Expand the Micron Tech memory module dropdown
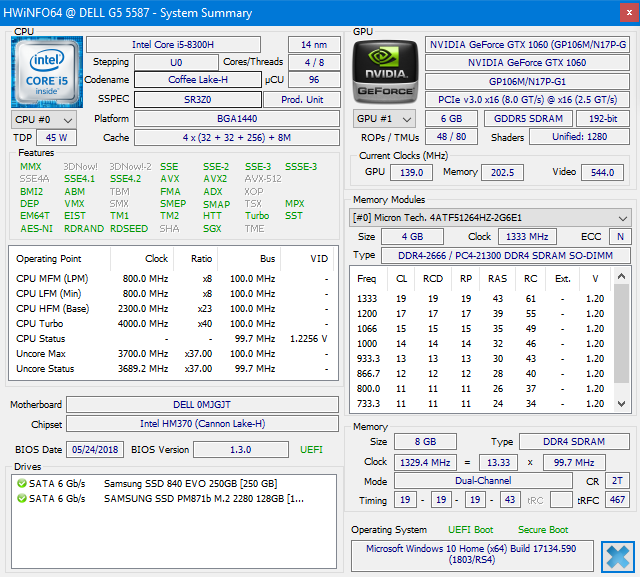640x577 pixels. click(490, 217)
